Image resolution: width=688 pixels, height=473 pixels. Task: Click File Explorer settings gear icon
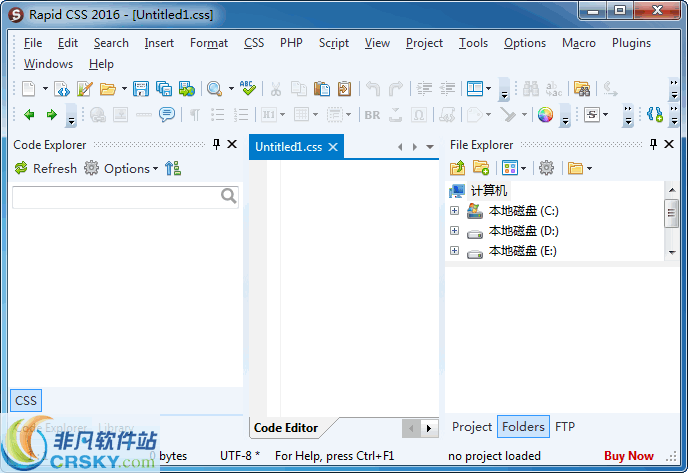(x=546, y=168)
